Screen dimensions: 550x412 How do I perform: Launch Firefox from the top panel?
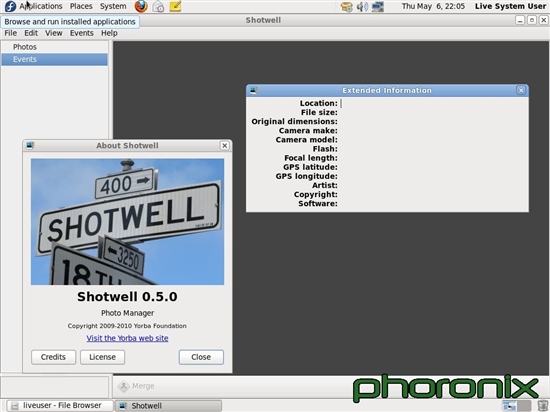click(x=141, y=6)
